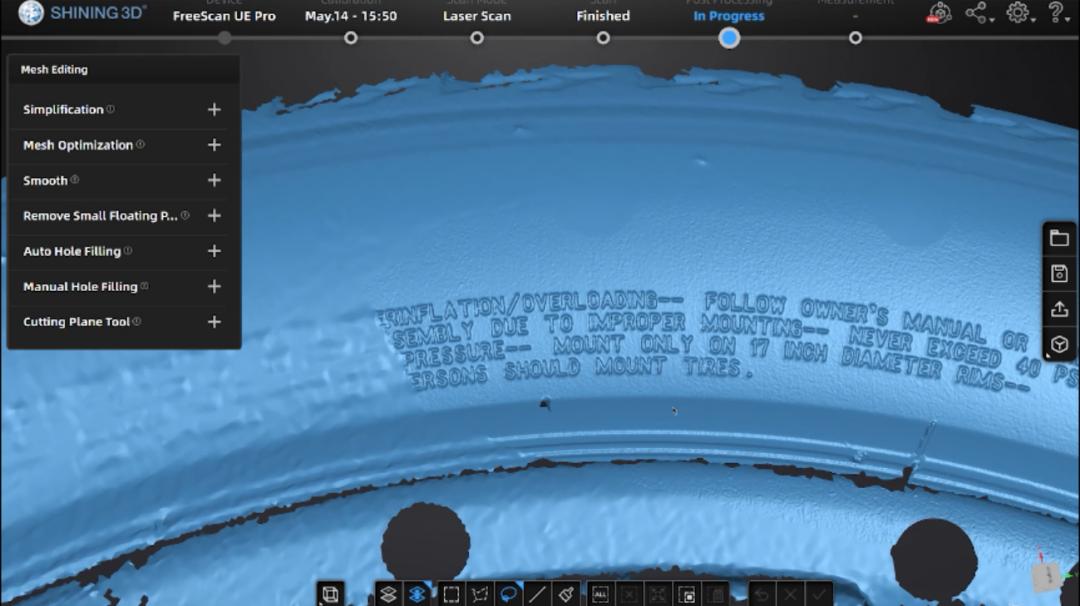
Task: Click the Smooth label
Action: (x=46, y=181)
